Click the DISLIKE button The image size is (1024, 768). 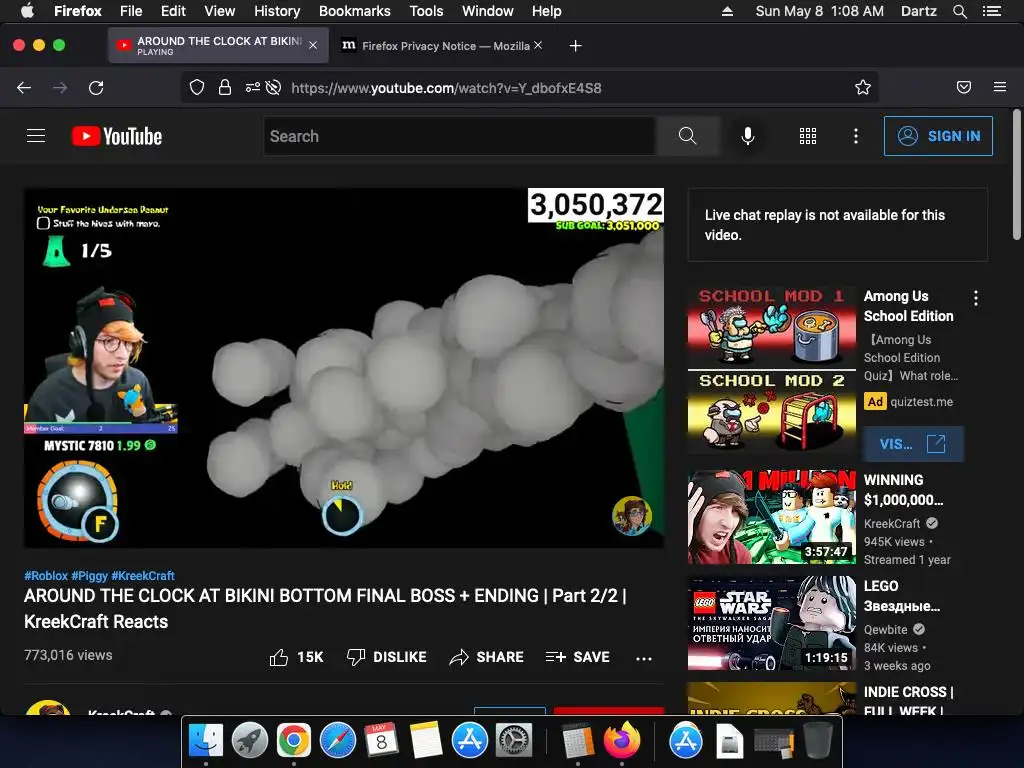(387, 657)
